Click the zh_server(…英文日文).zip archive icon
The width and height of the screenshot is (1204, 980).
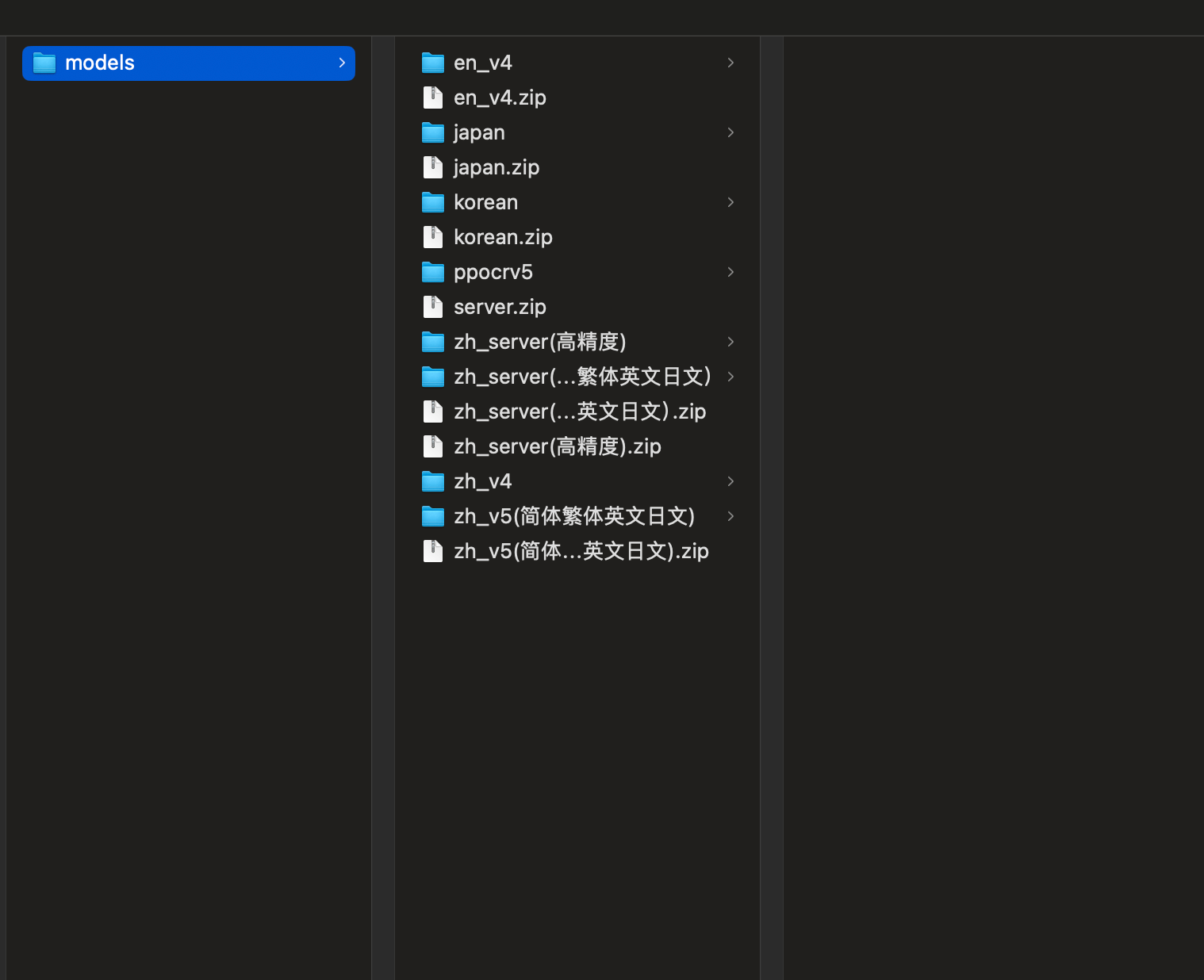click(433, 412)
